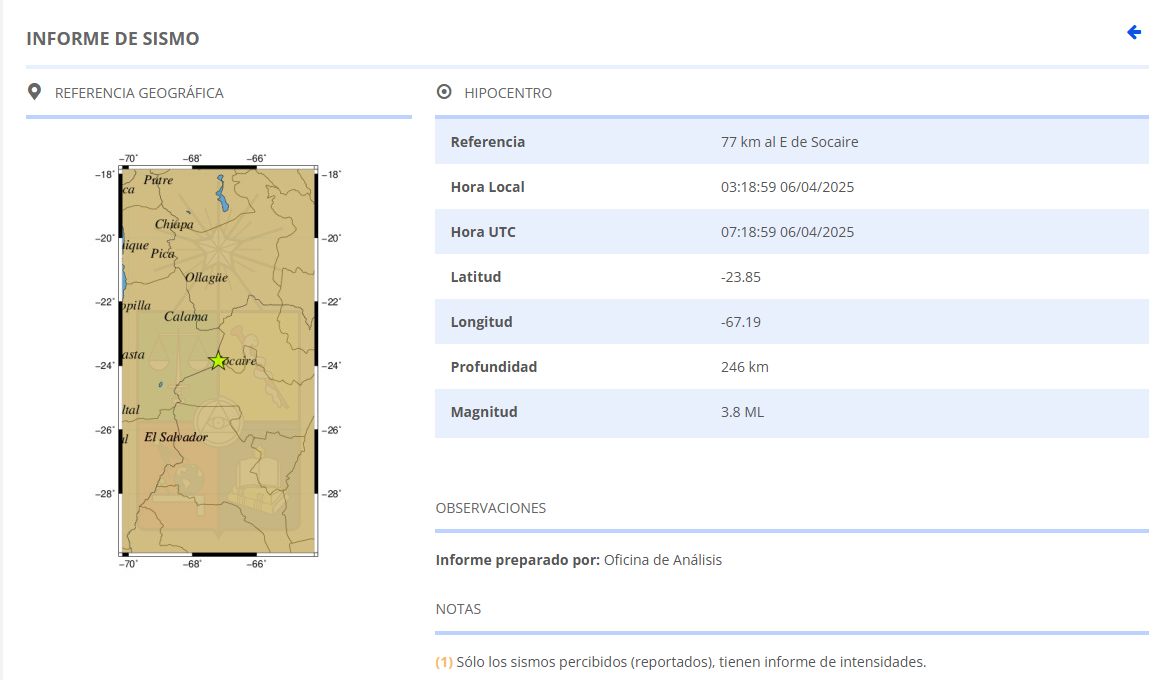Select the Latitud value -23.85

(740, 277)
